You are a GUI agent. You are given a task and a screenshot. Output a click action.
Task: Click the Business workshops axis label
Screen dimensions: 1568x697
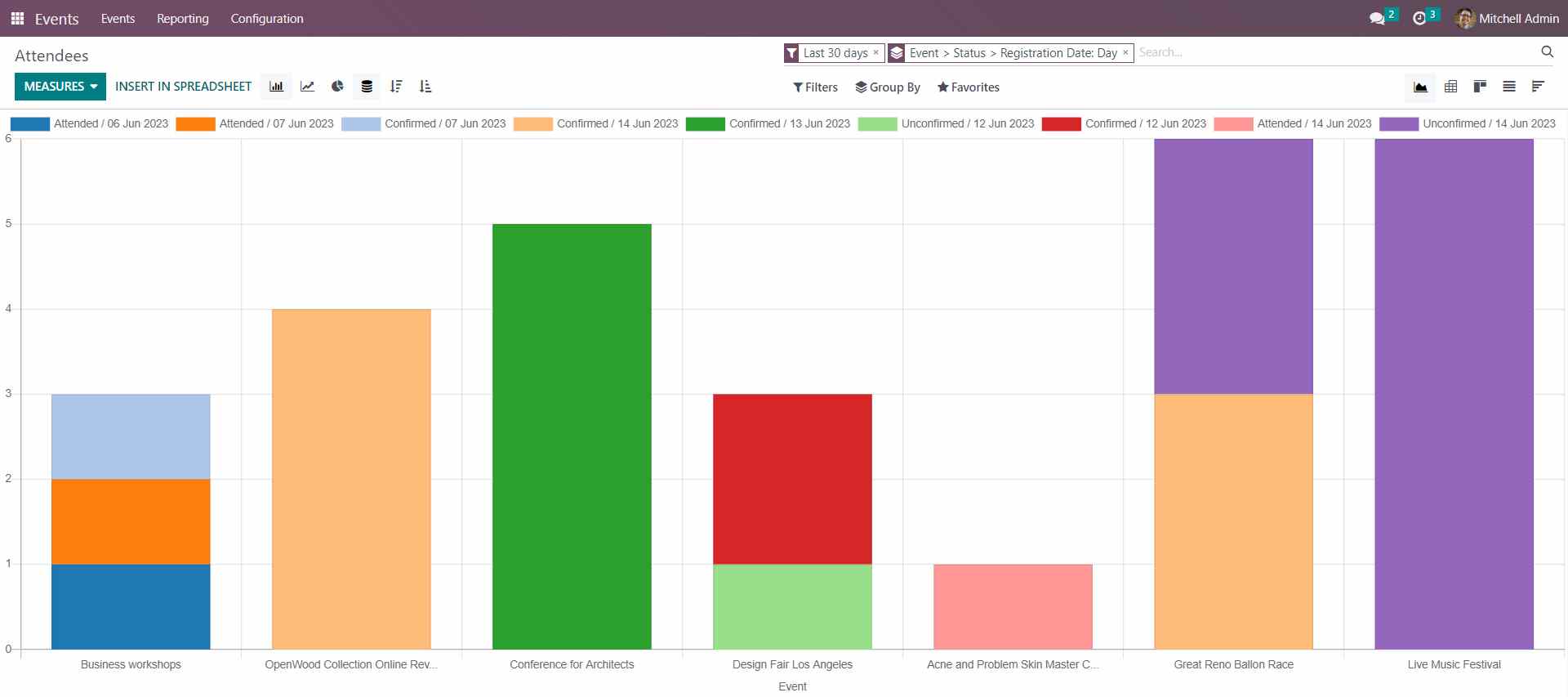pos(131,664)
